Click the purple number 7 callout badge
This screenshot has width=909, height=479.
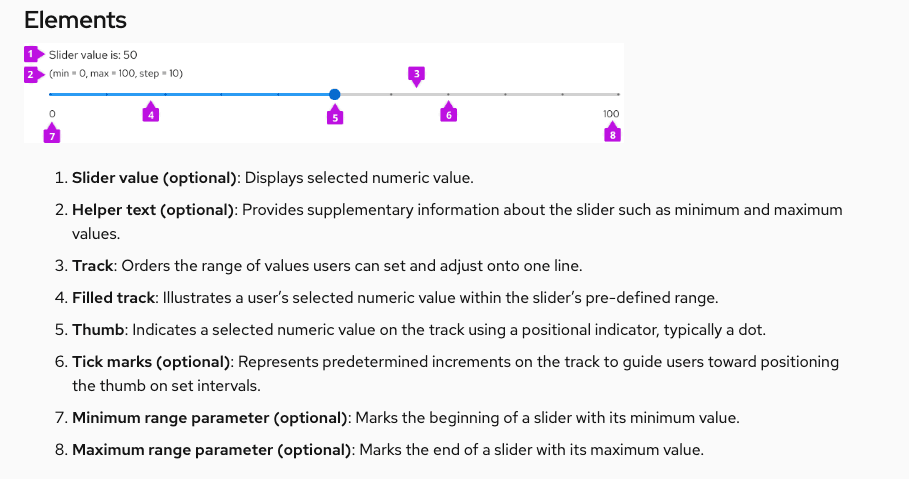click(52, 134)
